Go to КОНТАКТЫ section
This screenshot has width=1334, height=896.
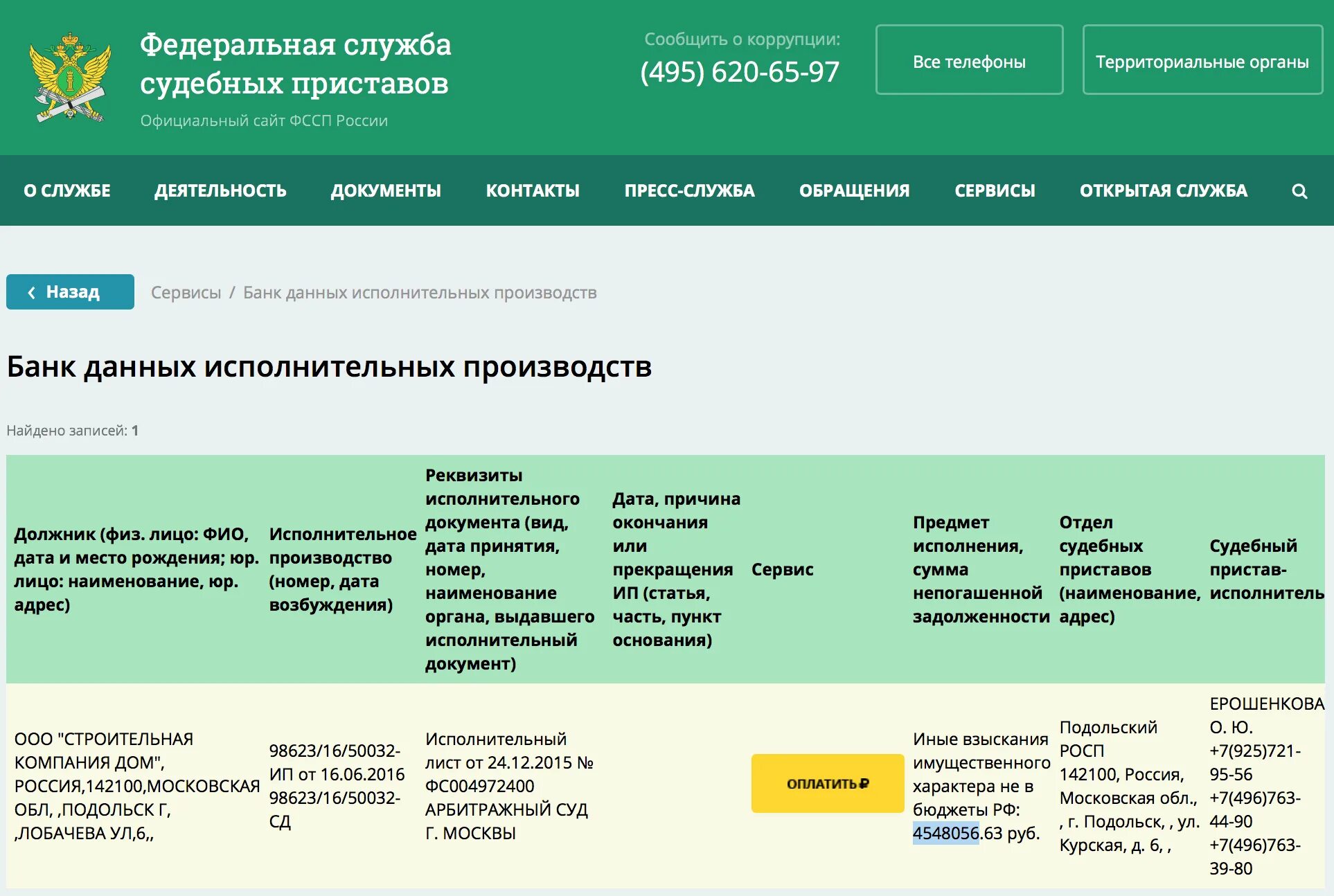point(533,191)
